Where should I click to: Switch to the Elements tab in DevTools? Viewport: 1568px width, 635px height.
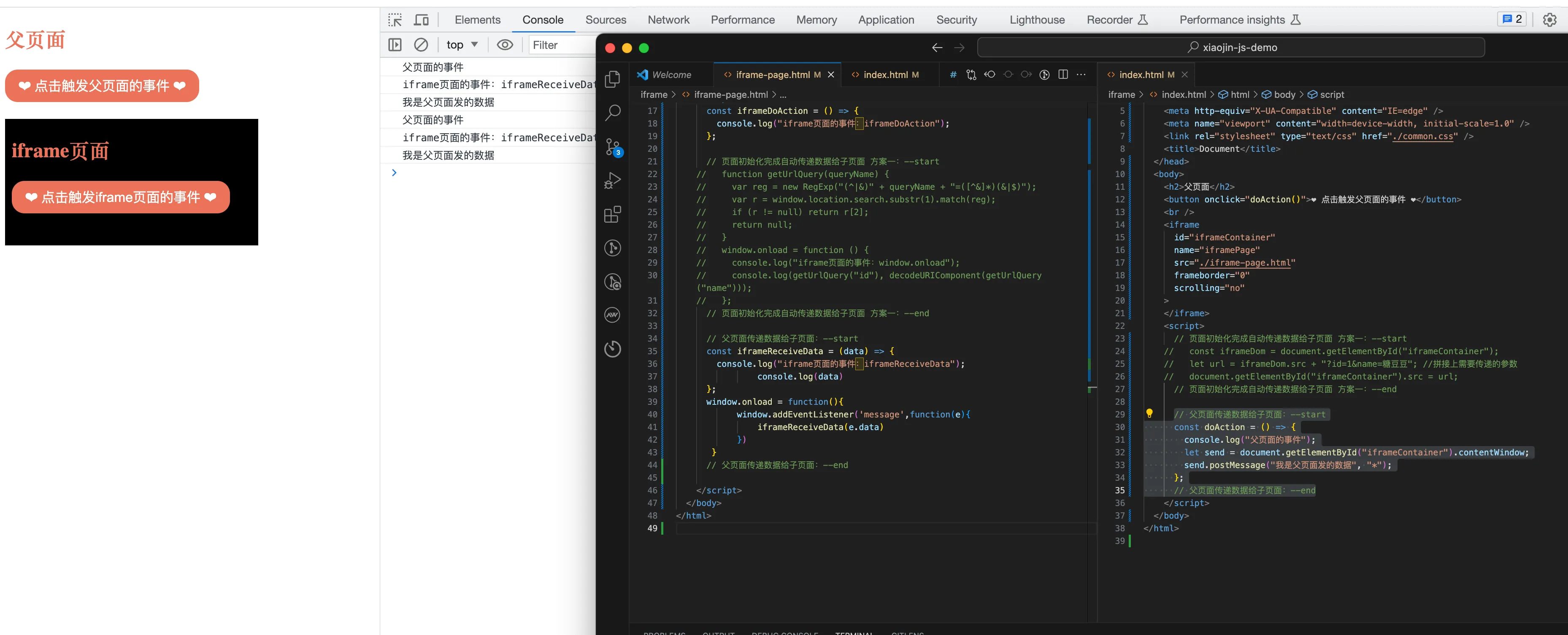477,20
